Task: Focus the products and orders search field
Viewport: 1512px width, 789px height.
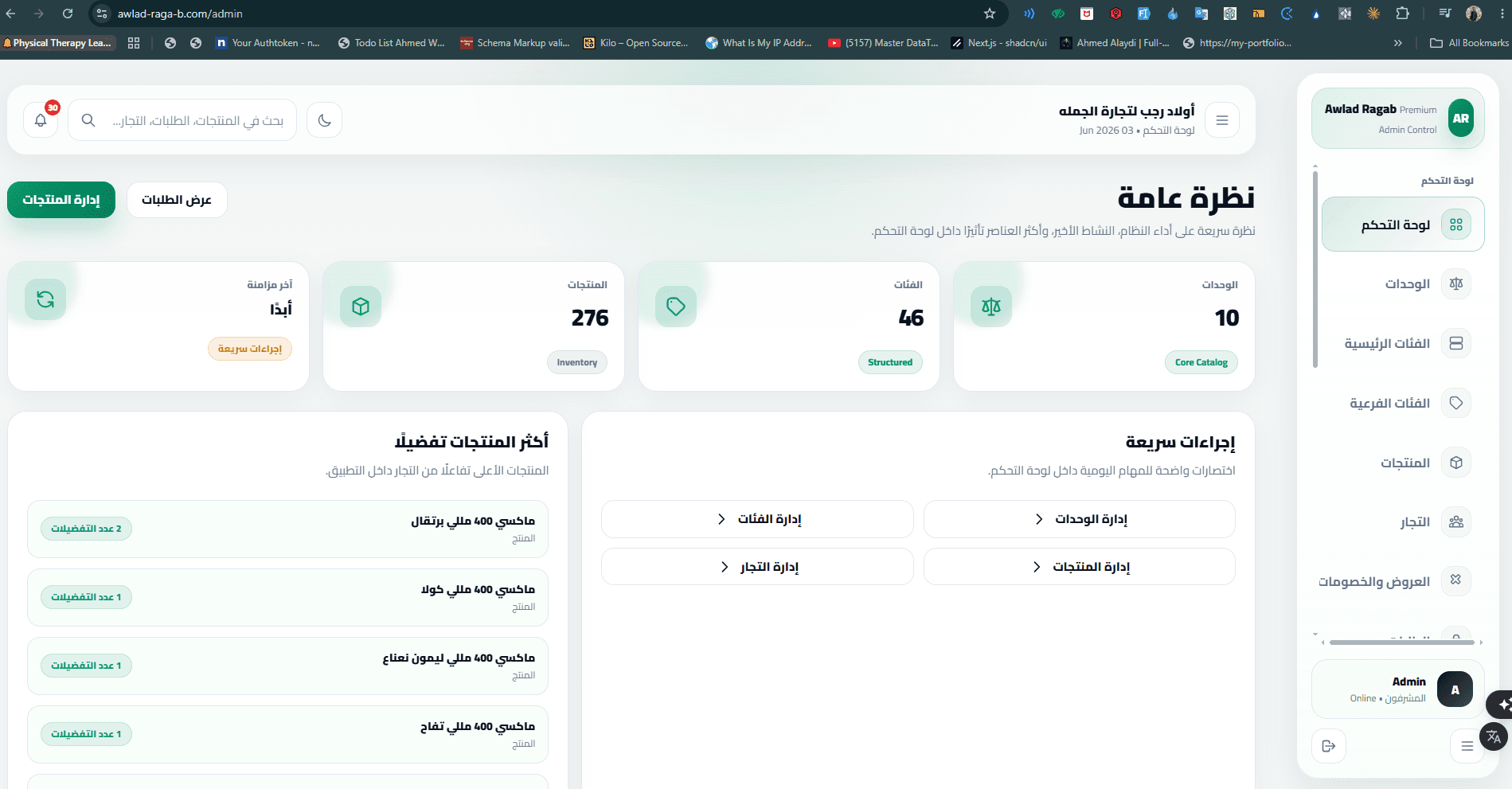Action: coord(182,120)
